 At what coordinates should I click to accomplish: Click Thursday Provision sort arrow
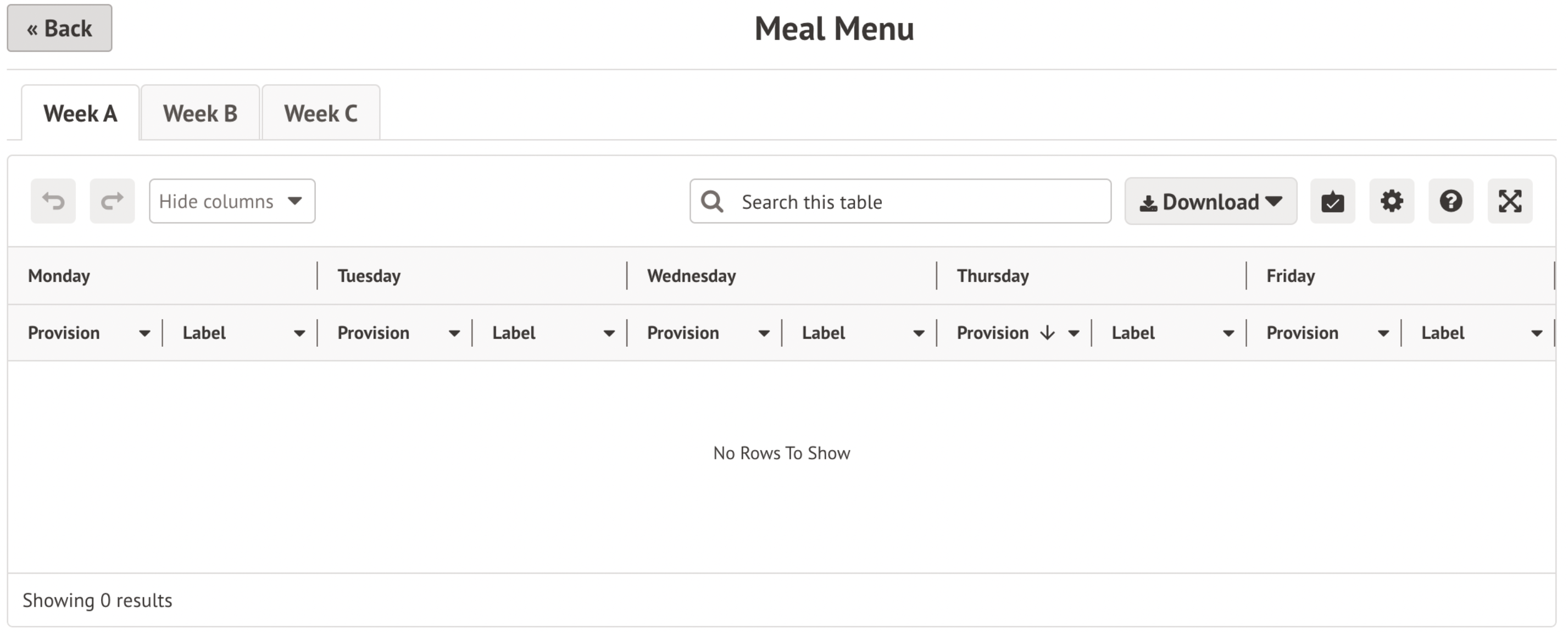[1047, 333]
